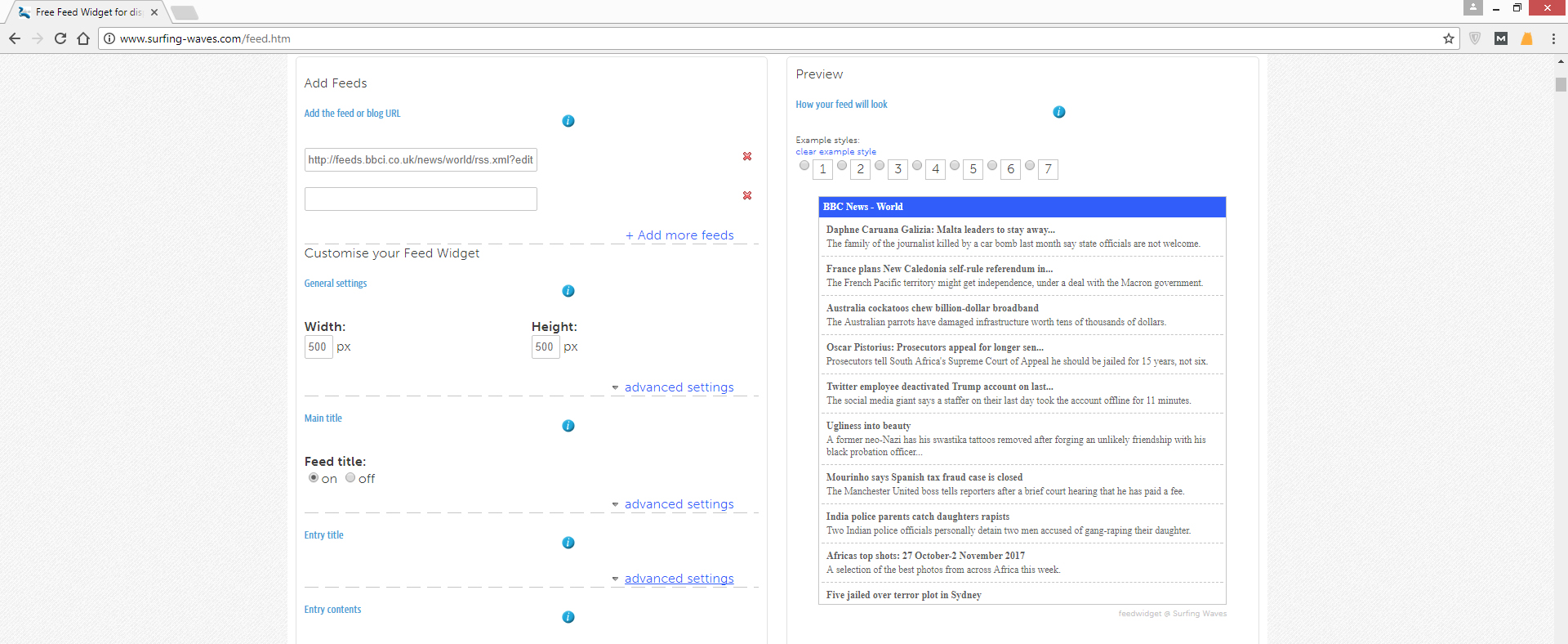Open Mourinho Spanish tax fraud headline
The height and width of the screenshot is (644, 1568).
tap(924, 477)
